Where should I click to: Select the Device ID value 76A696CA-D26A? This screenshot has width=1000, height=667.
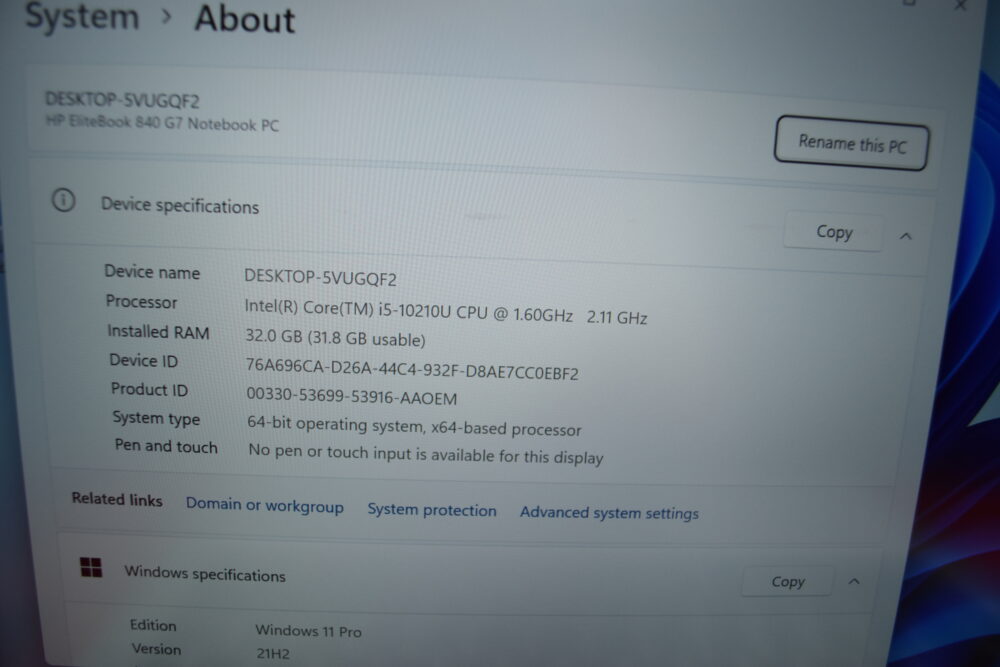(x=412, y=369)
